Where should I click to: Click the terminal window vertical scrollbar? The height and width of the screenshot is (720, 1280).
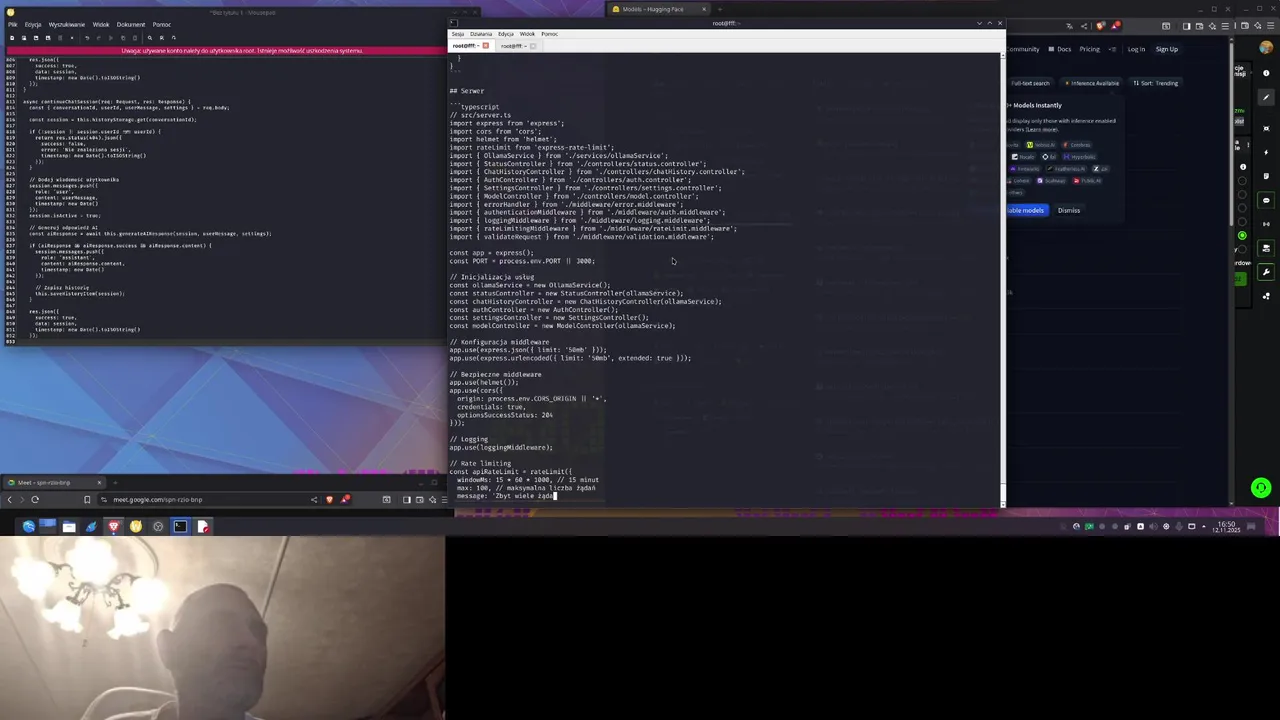tap(1002, 280)
